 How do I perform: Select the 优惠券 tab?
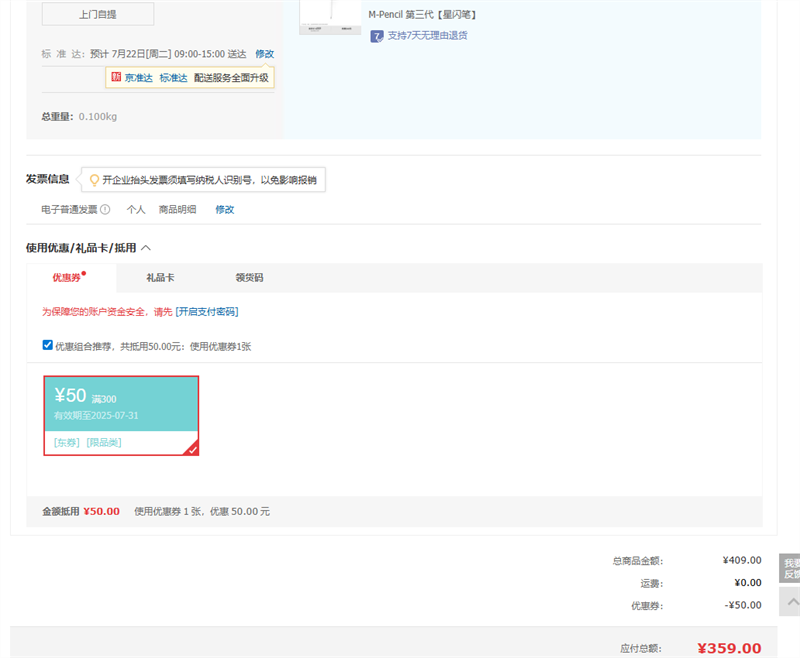tap(67, 278)
